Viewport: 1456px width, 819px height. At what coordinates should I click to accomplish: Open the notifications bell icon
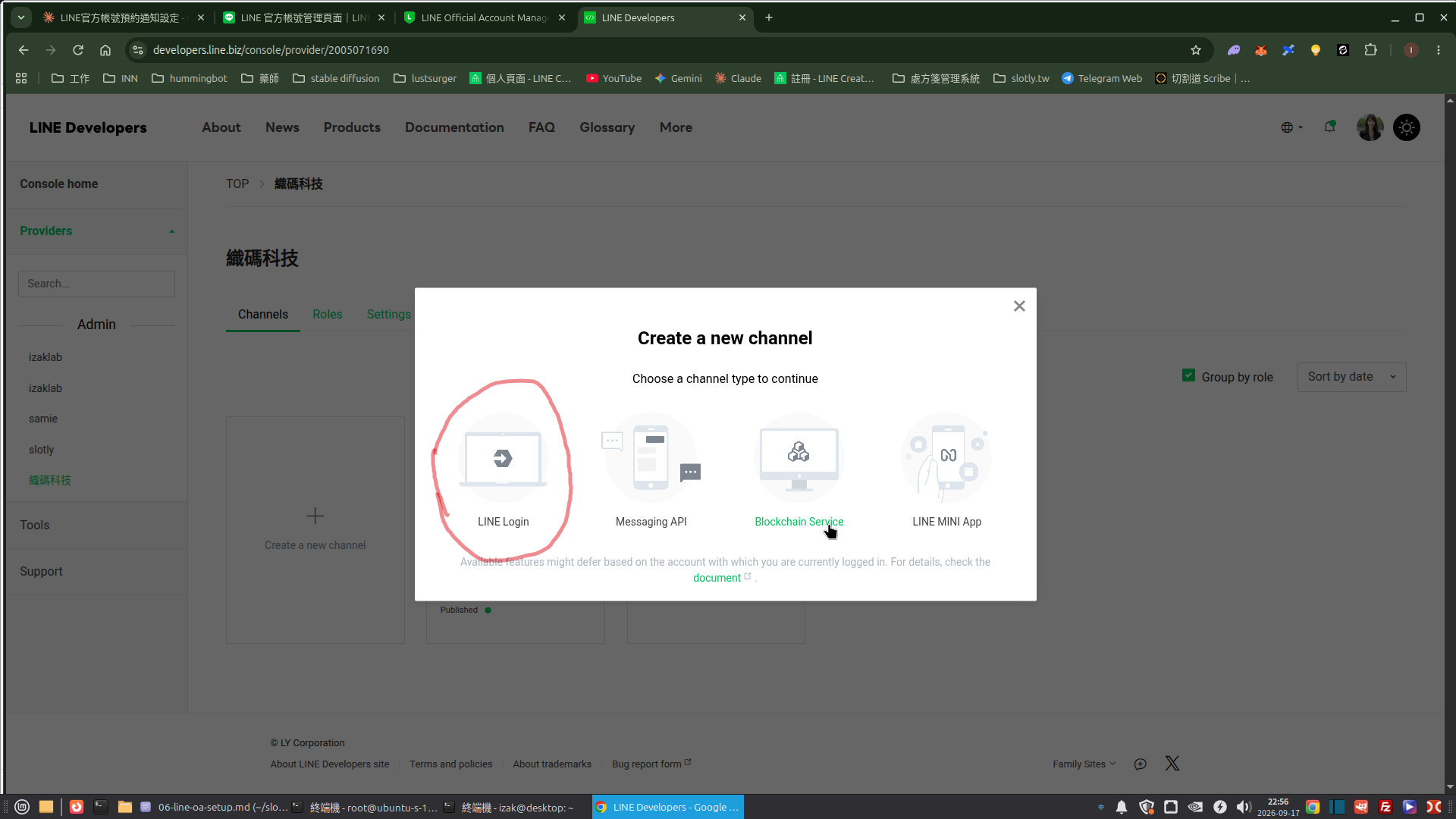point(1329,127)
